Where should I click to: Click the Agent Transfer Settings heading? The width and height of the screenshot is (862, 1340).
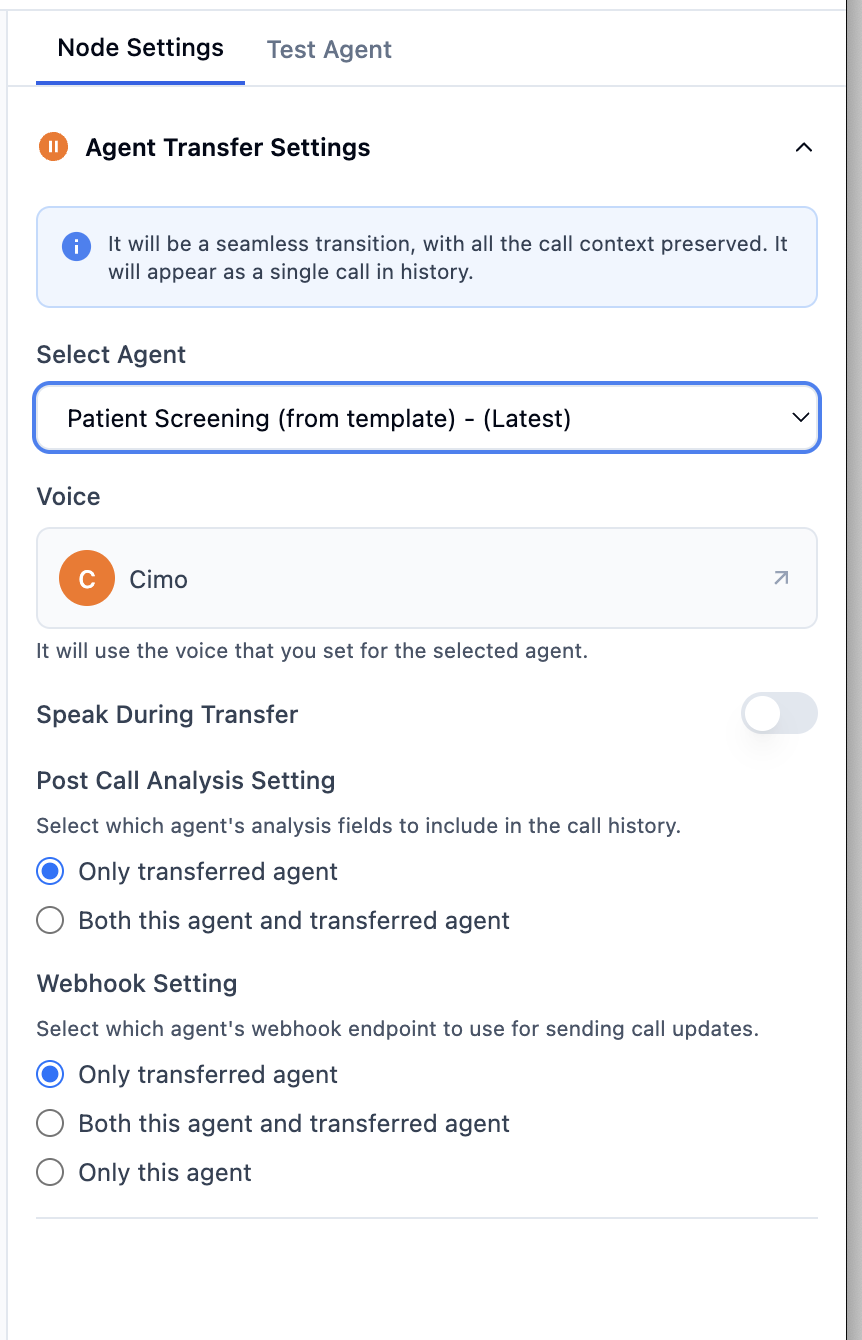tap(227, 147)
